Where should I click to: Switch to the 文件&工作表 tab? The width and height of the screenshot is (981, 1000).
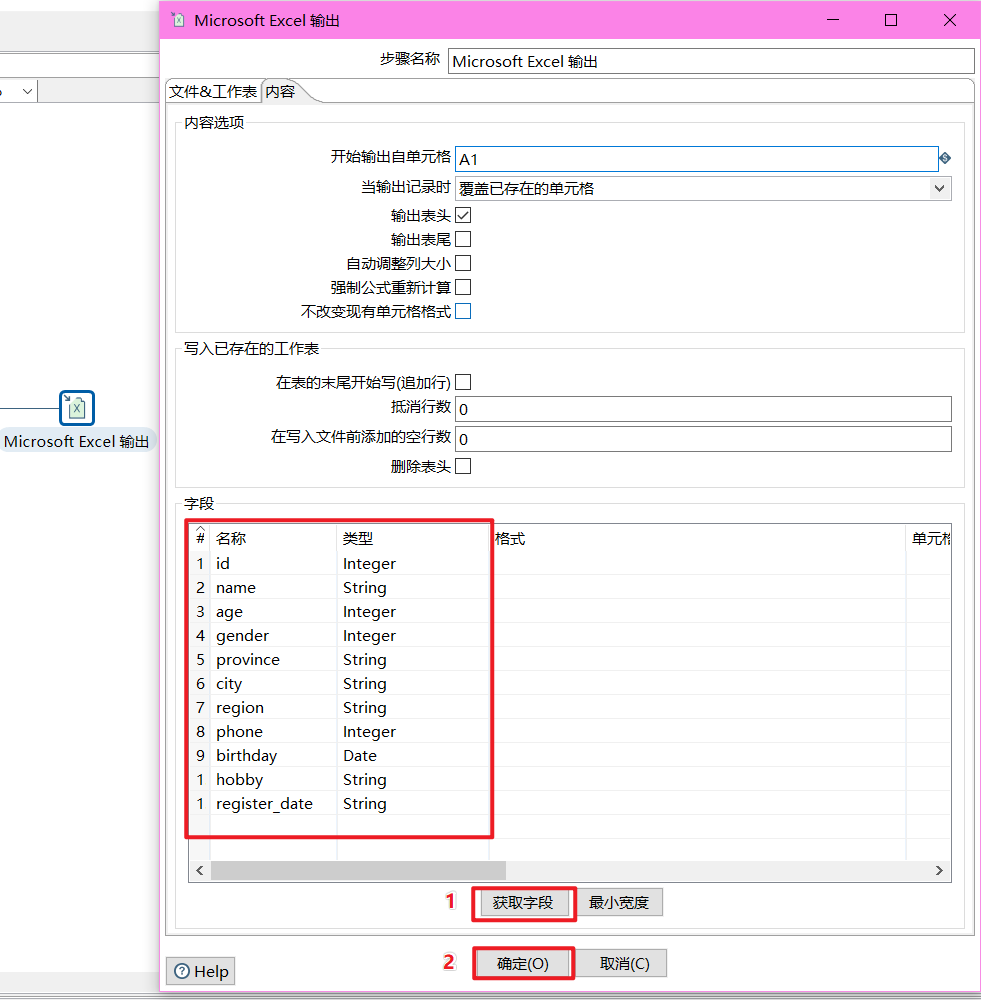(x=213, y=92)
